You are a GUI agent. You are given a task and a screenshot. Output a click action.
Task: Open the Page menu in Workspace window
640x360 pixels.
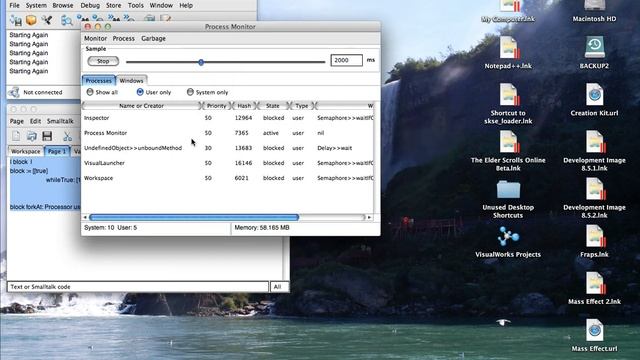pos(17,121)
